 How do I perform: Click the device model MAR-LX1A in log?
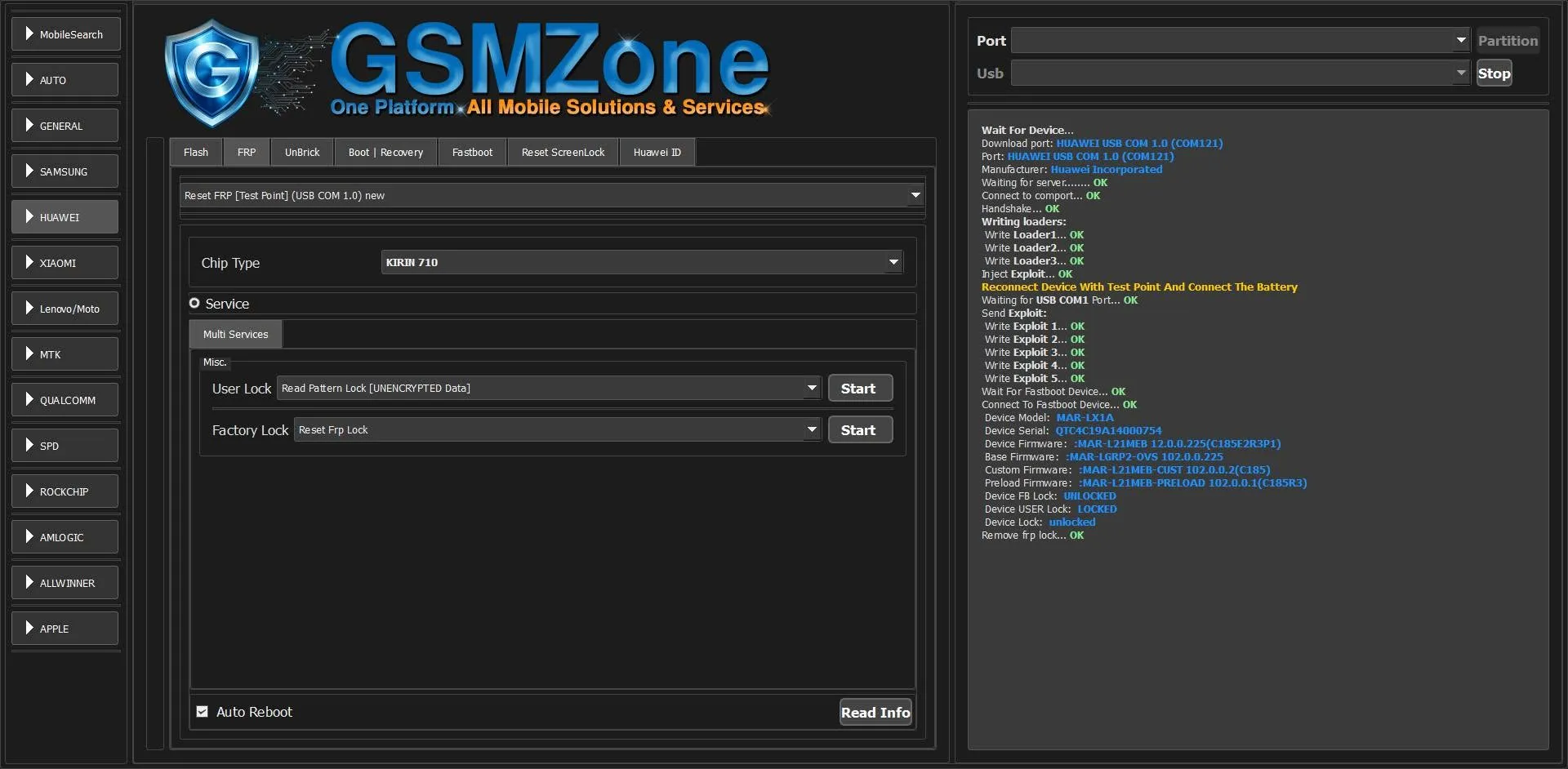coord(1085,418)
